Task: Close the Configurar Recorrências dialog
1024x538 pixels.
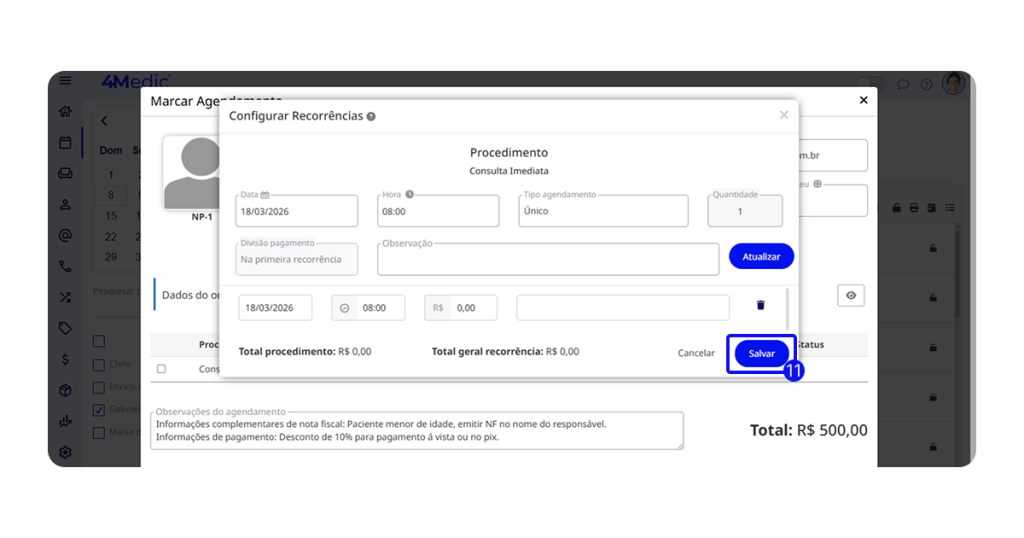Action: coord(783,115)
